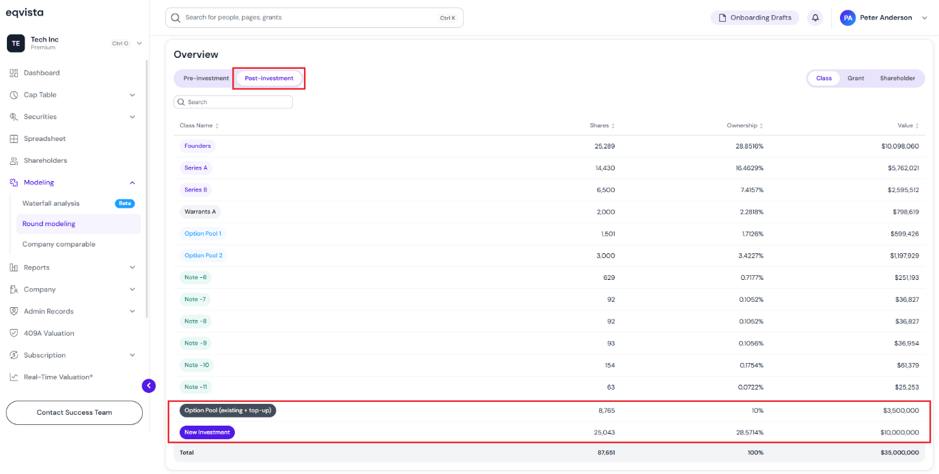939x474 pixels.
Task: Switch to Post-investment view
Action: [x=269, y=78]
